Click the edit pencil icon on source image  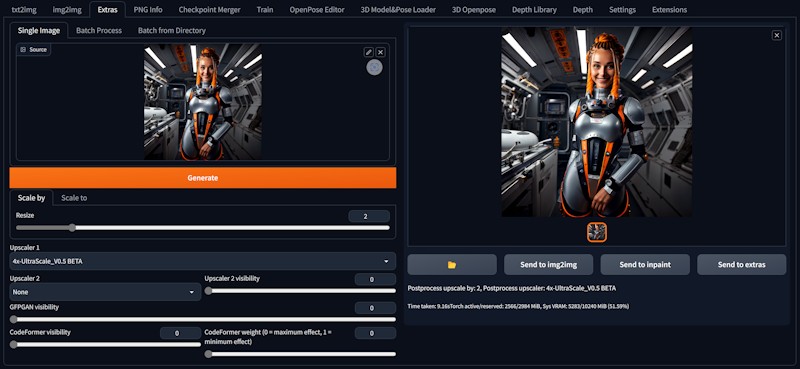(368, 52)
